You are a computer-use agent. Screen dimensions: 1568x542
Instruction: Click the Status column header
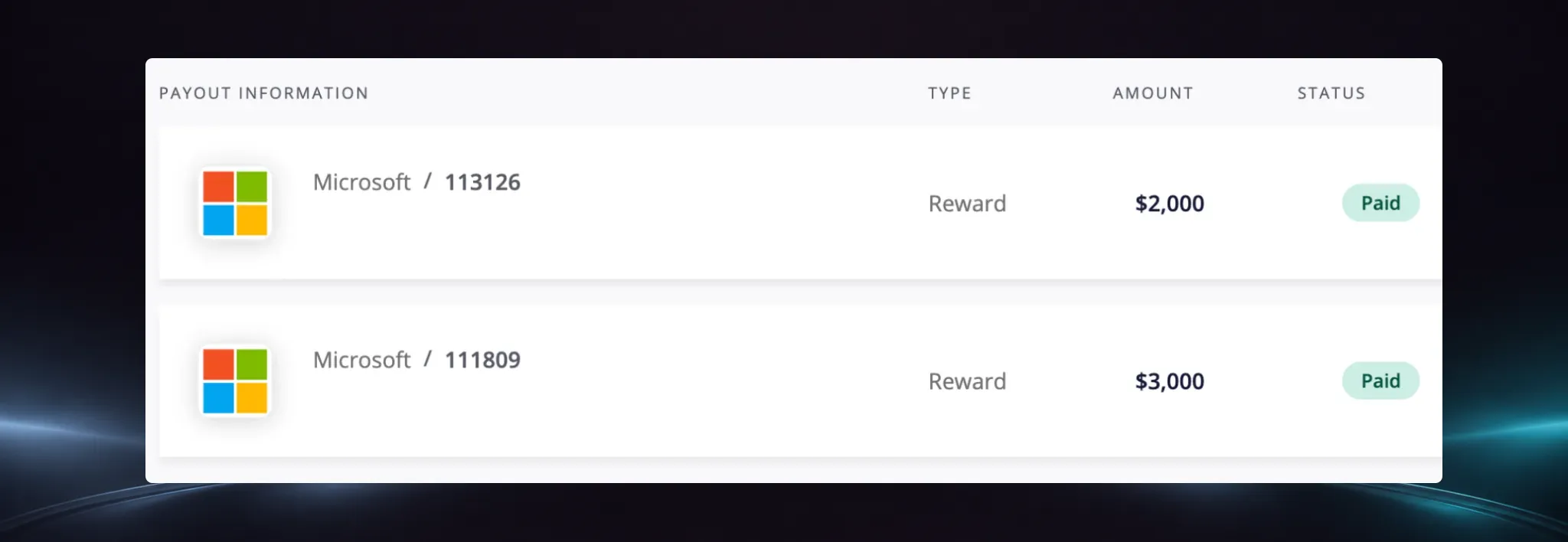click(x=1331, y=93)
